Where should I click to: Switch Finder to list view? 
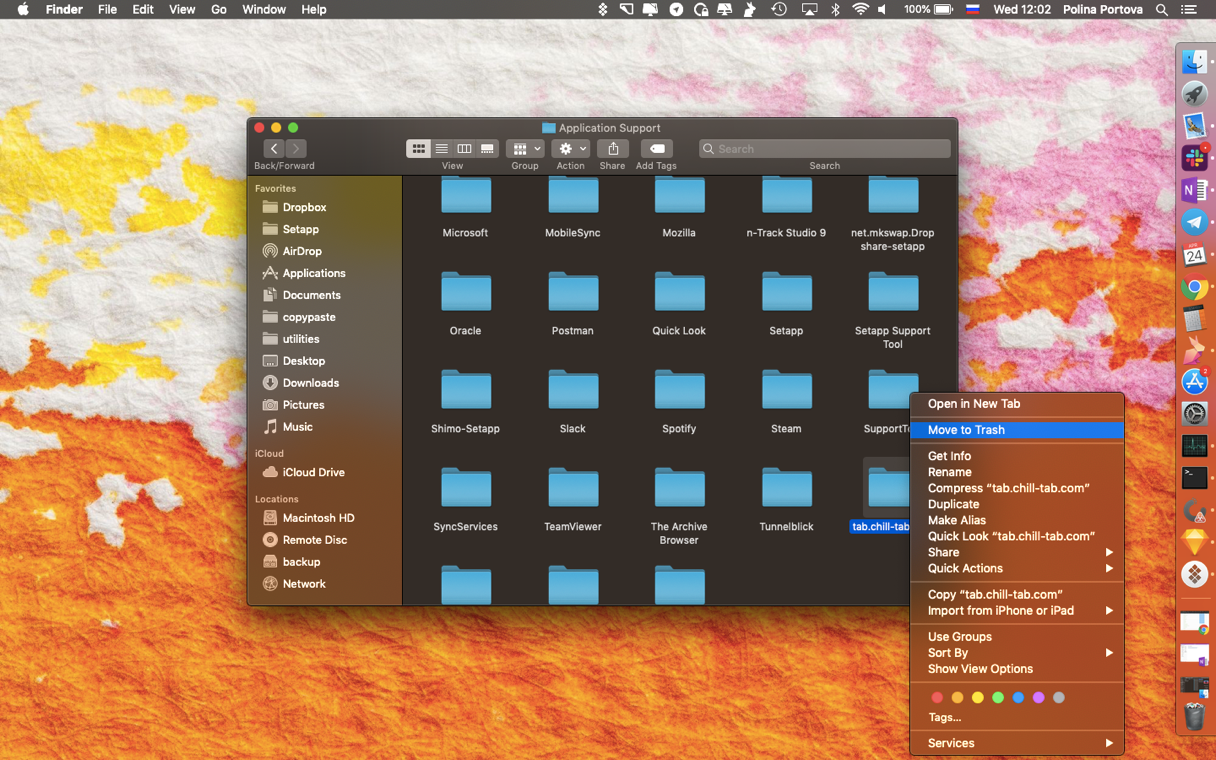(x=441, y=148)
